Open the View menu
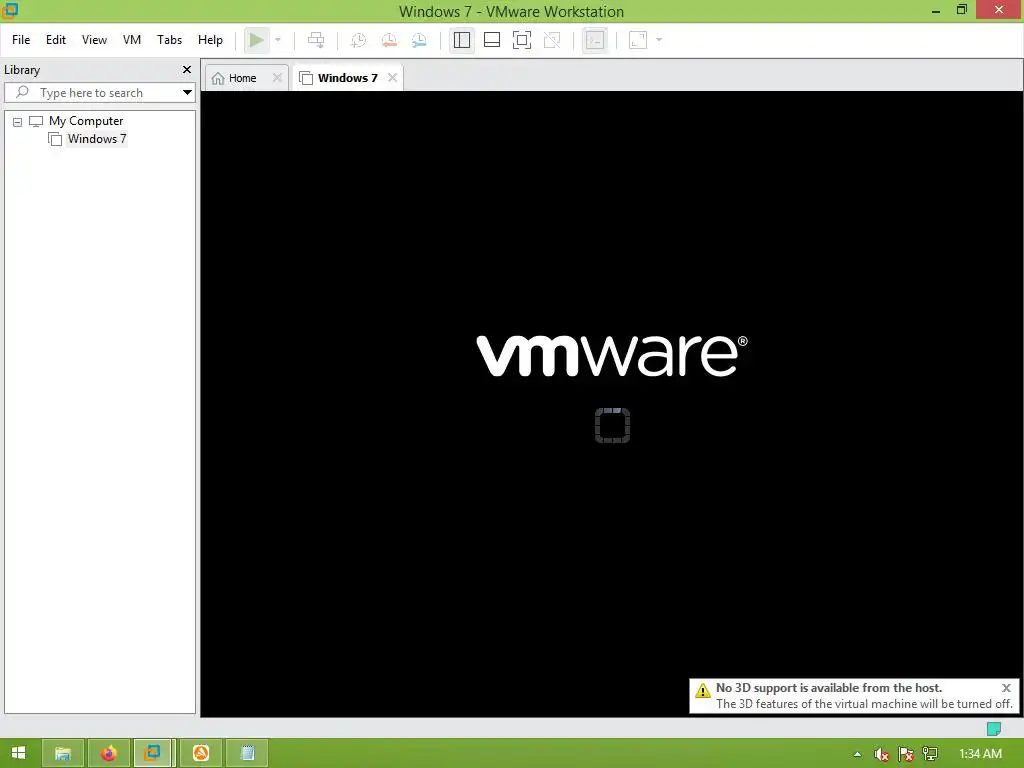This screenshot has width=1024, height=768. (x=94, y=40)
